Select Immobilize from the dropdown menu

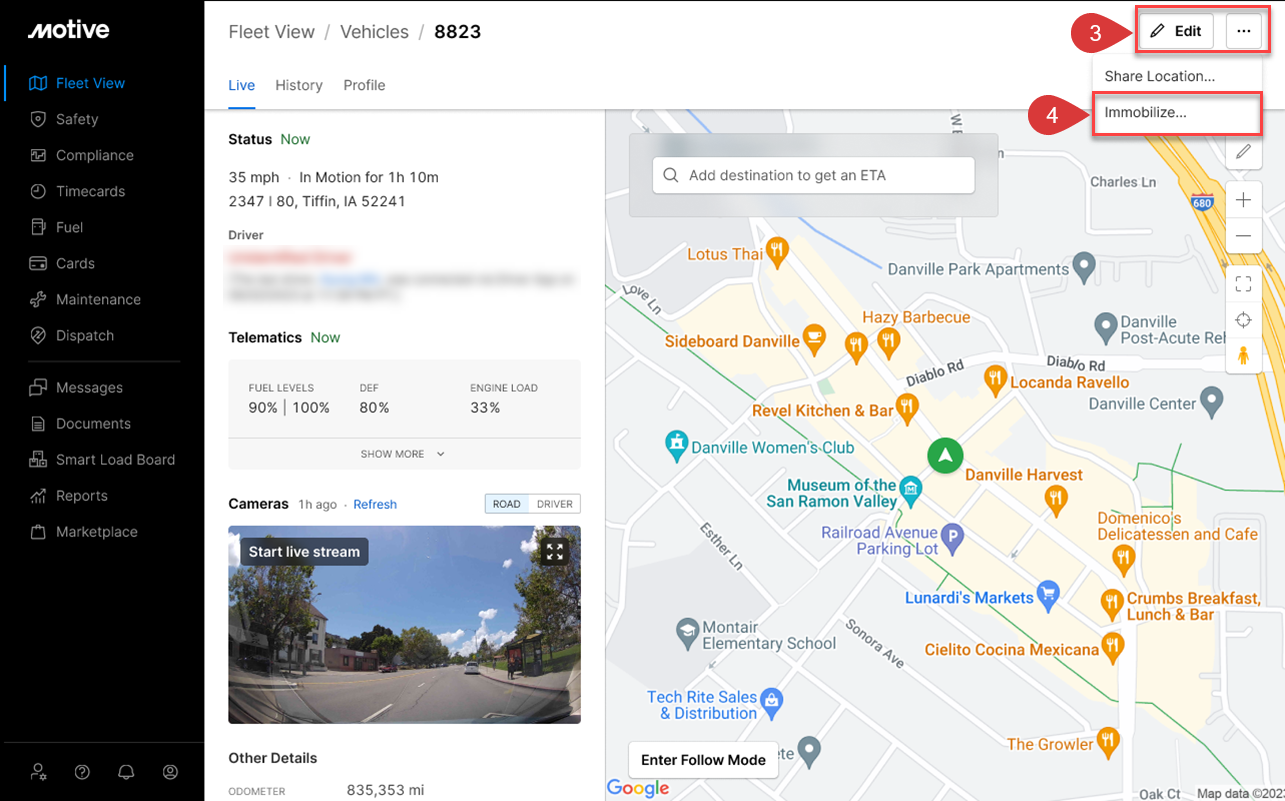[1146, 113]
